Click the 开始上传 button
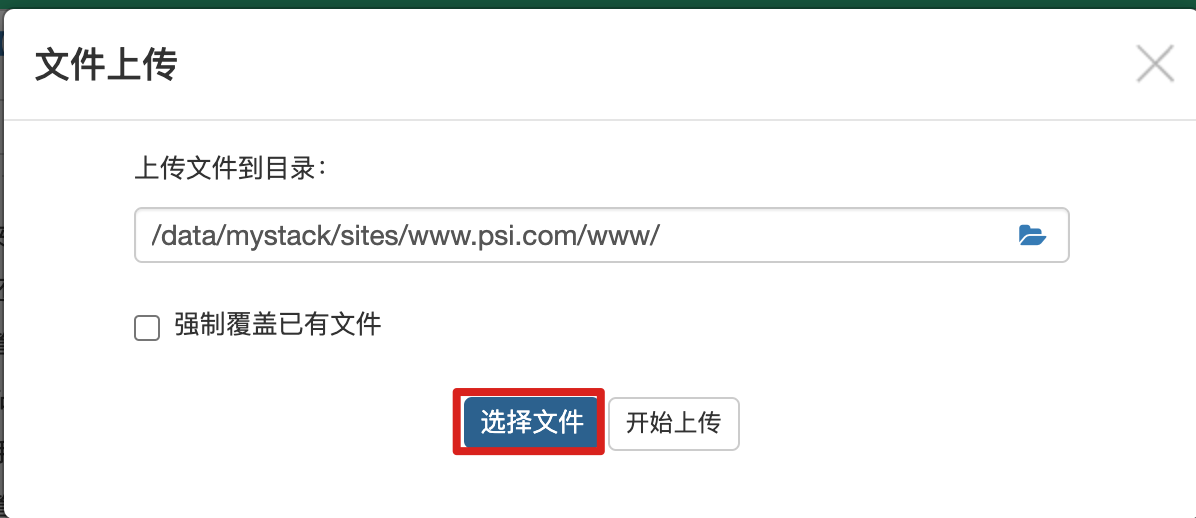Image resolution: width=1196 pixels, height=518 pixels. [674, 423]
